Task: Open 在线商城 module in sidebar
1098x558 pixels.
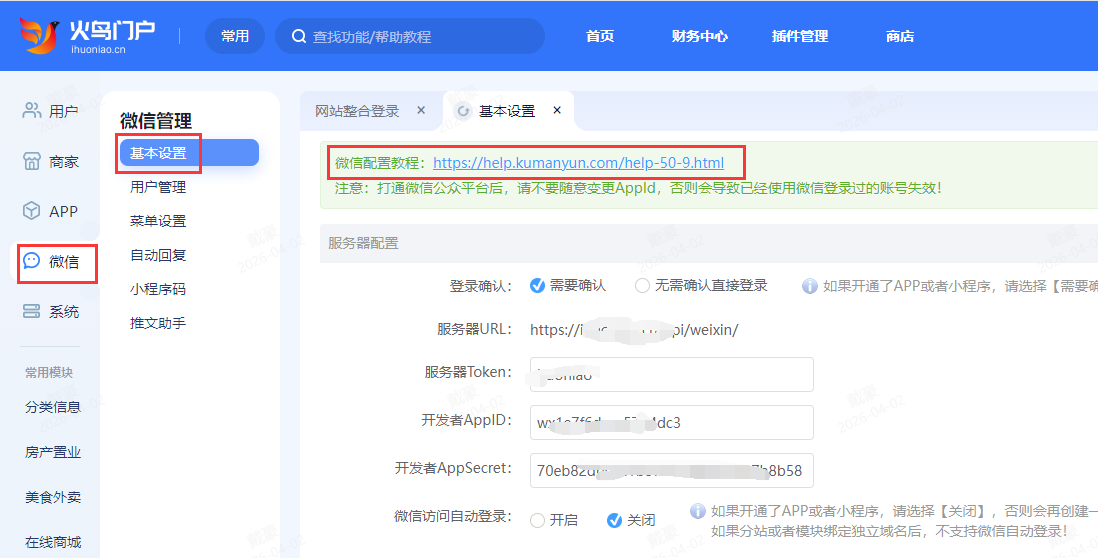Action: pos(53,542)
